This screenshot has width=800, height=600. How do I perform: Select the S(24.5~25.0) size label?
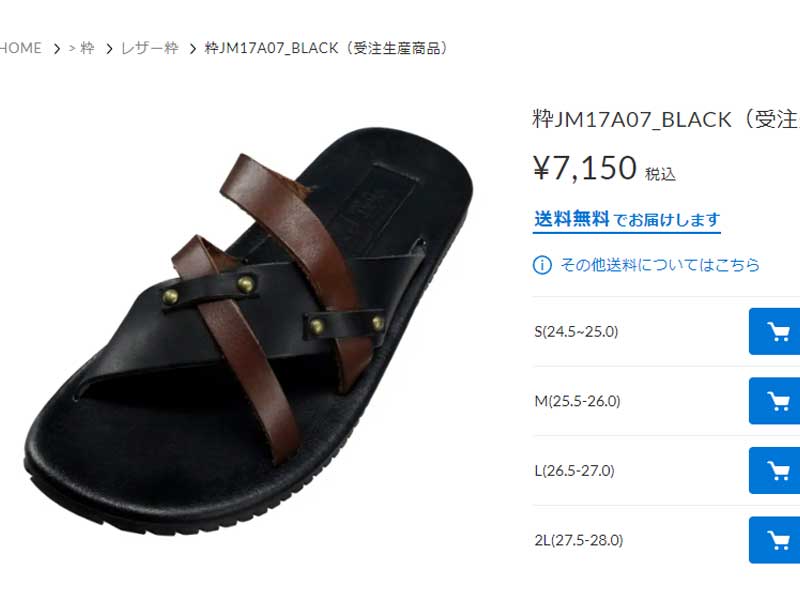(x=576, y=332)
